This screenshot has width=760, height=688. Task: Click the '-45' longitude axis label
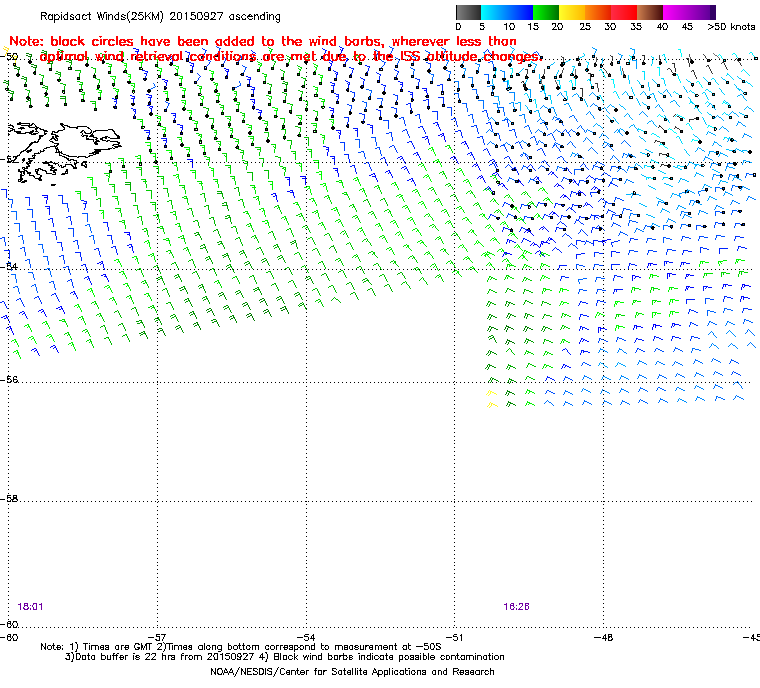(751, 637)
